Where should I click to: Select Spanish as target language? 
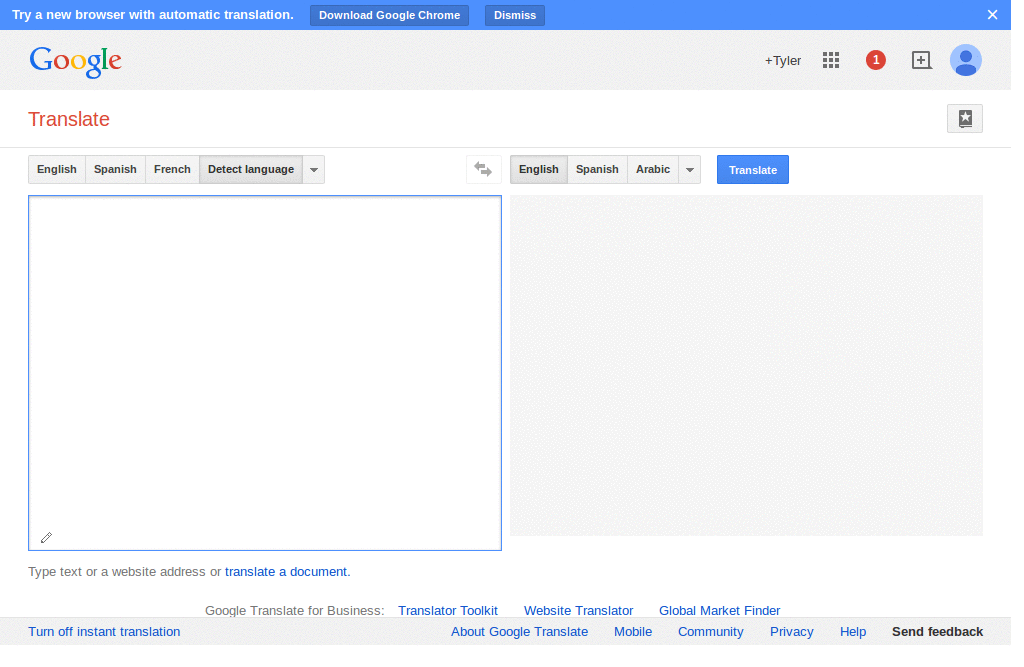click(597, 169)
